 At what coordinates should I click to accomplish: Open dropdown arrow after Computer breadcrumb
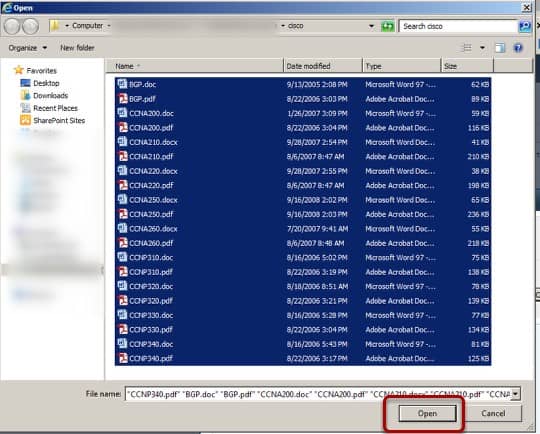click(x=109, y=26)
